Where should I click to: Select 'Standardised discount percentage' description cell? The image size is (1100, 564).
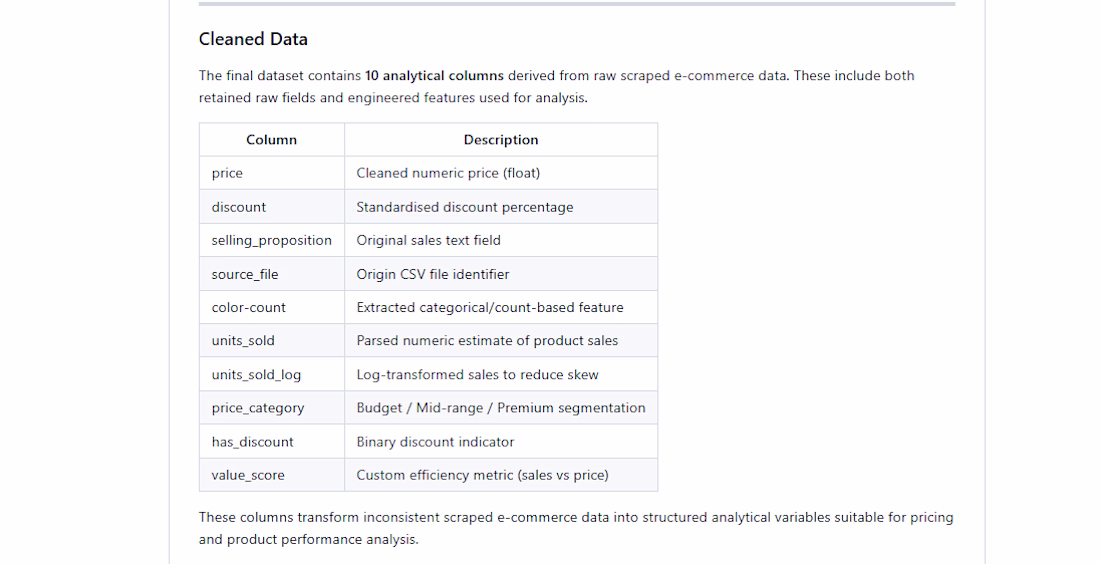click(x=501, y=207)
